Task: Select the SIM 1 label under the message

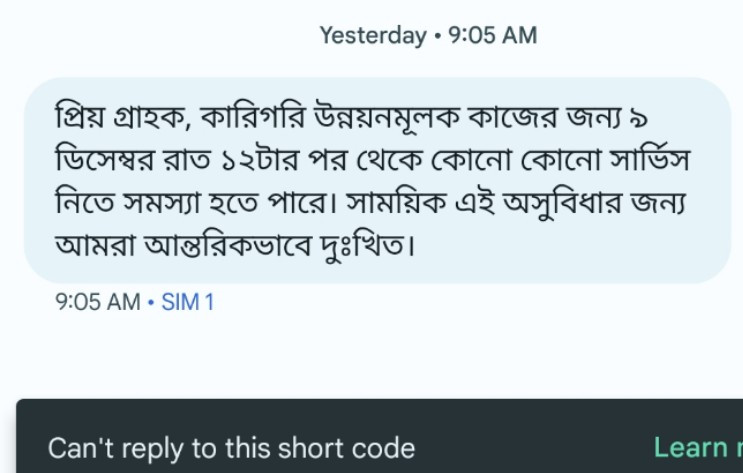Action: pos(188,302)
